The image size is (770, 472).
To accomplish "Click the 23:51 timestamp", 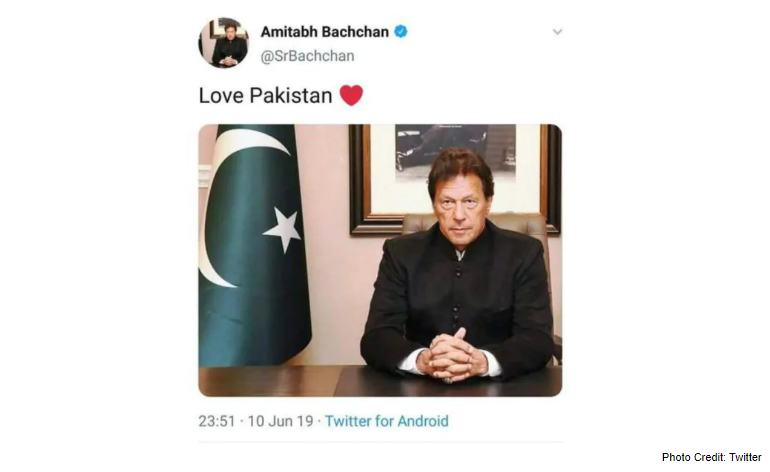I will [x=217, y=421].
